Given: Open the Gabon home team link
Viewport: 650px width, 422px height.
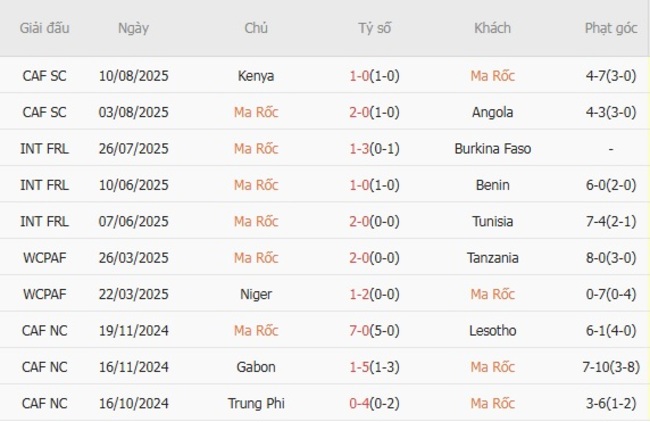Looking at the screenshot, I should point(256,367).
